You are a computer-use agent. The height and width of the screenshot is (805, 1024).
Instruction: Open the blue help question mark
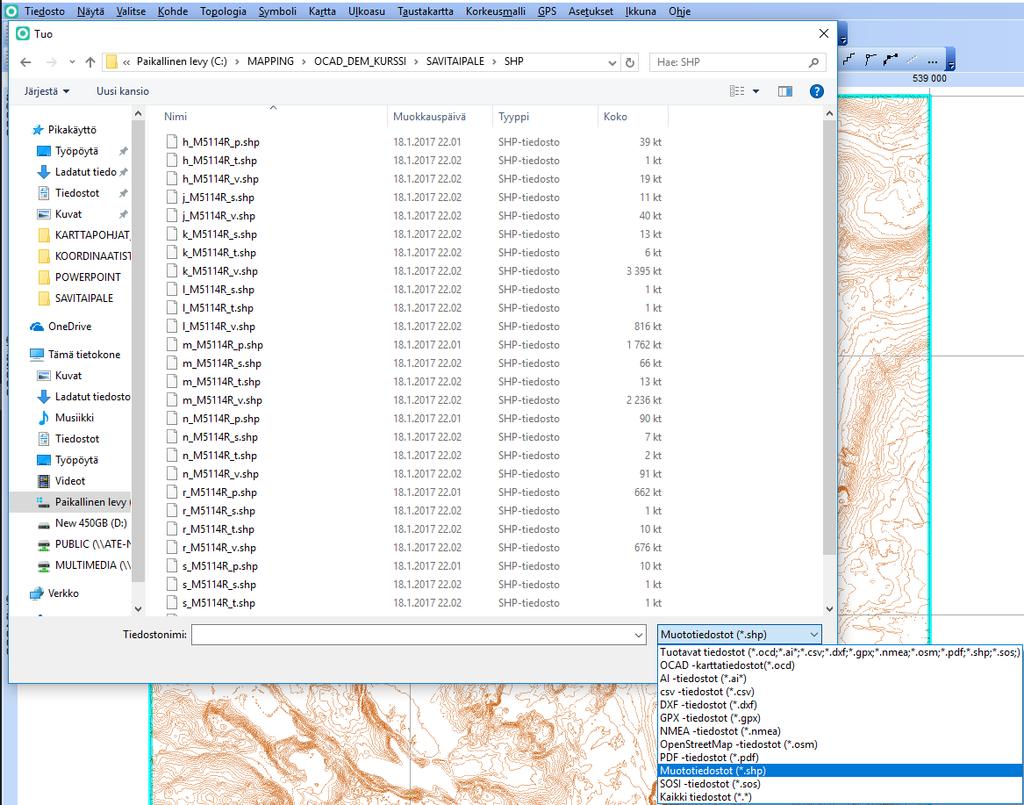(816, 91)
